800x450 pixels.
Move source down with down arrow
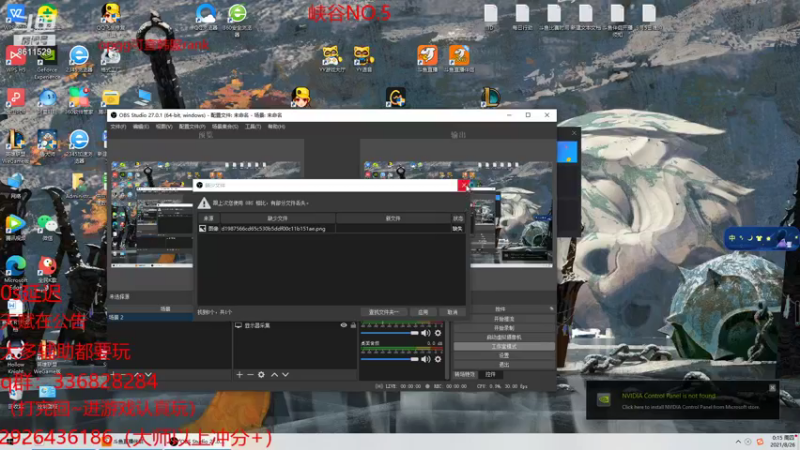click(285, 374)
